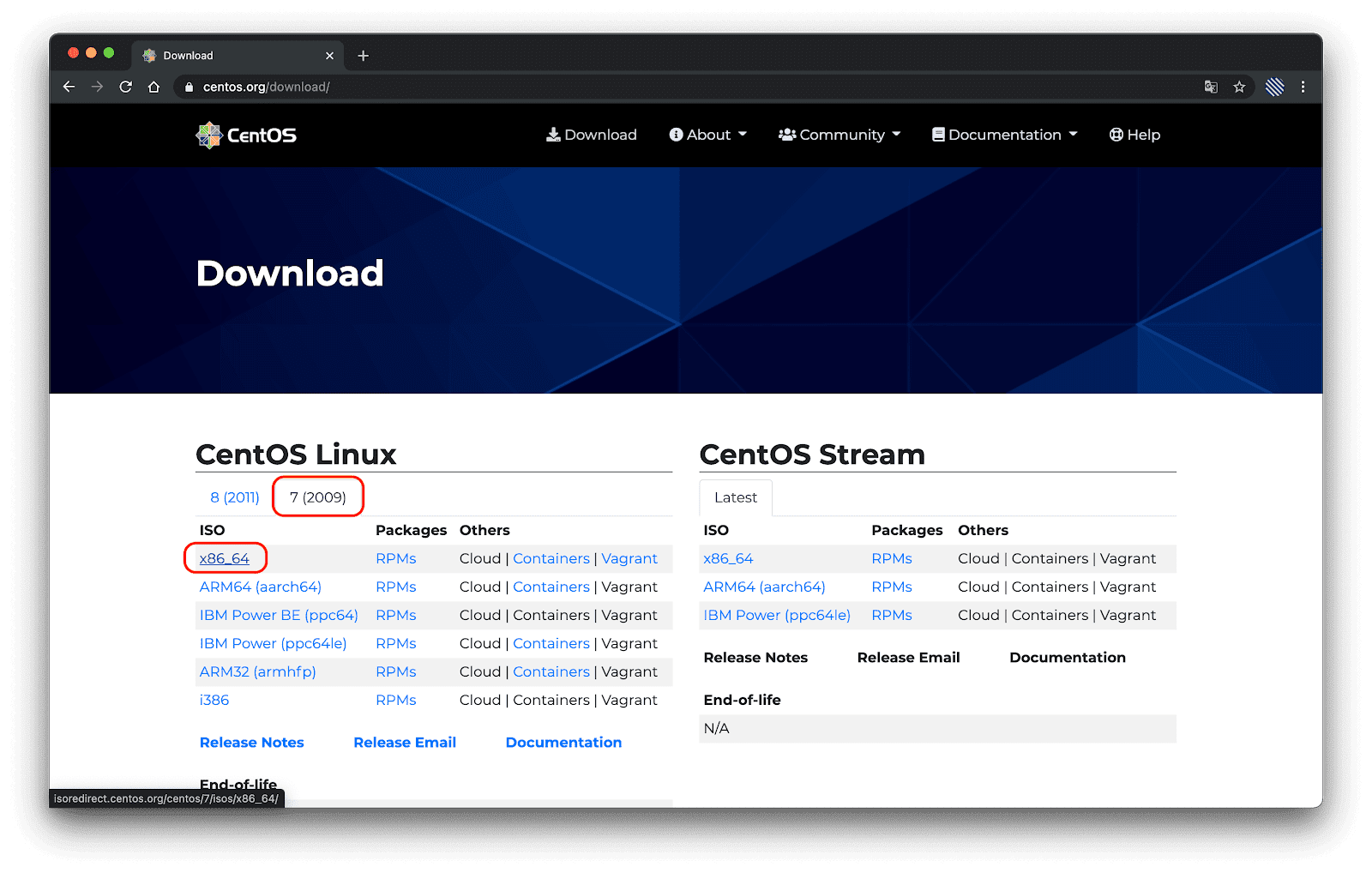
Task: Open the Chrome three-dot menu
Action: pyautogui.click(x=1303, y=87)
